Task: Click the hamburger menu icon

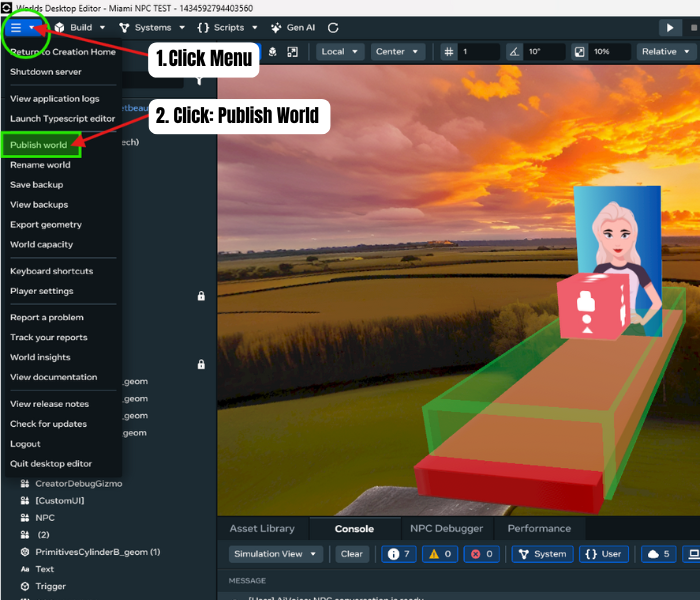Action: click(x=16, y=27)
